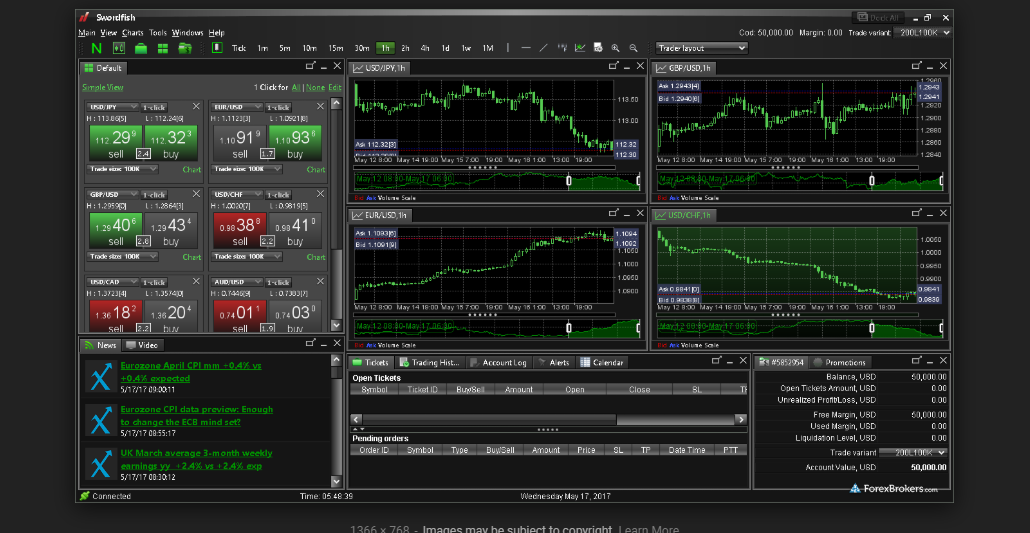The height and width of the screenshot is (533, 1030).
Task: Click USD/JPY chart range navigator handle
Action: (x=569, y=181)
